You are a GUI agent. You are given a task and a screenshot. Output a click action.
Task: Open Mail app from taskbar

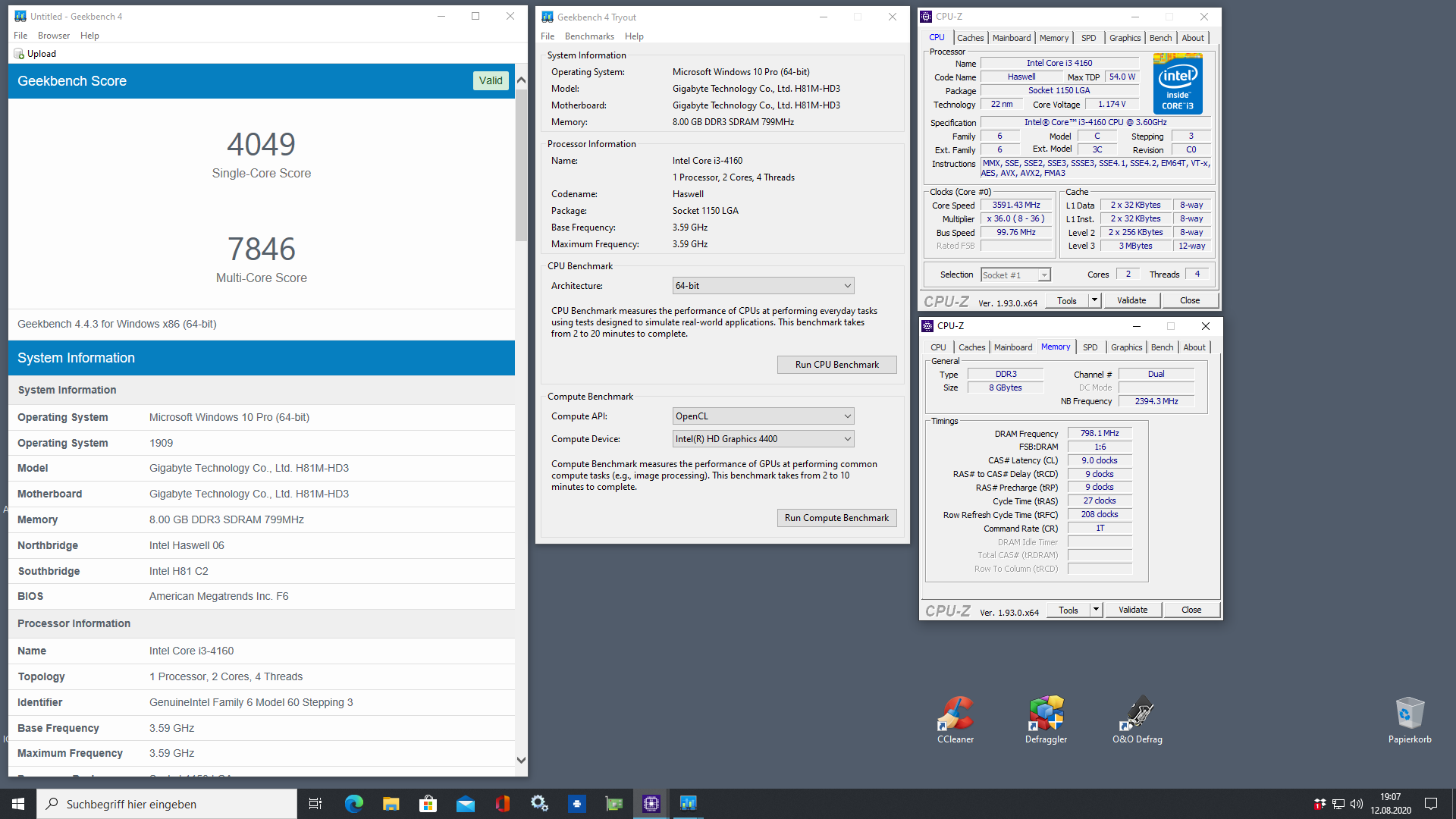coord(465,804)
